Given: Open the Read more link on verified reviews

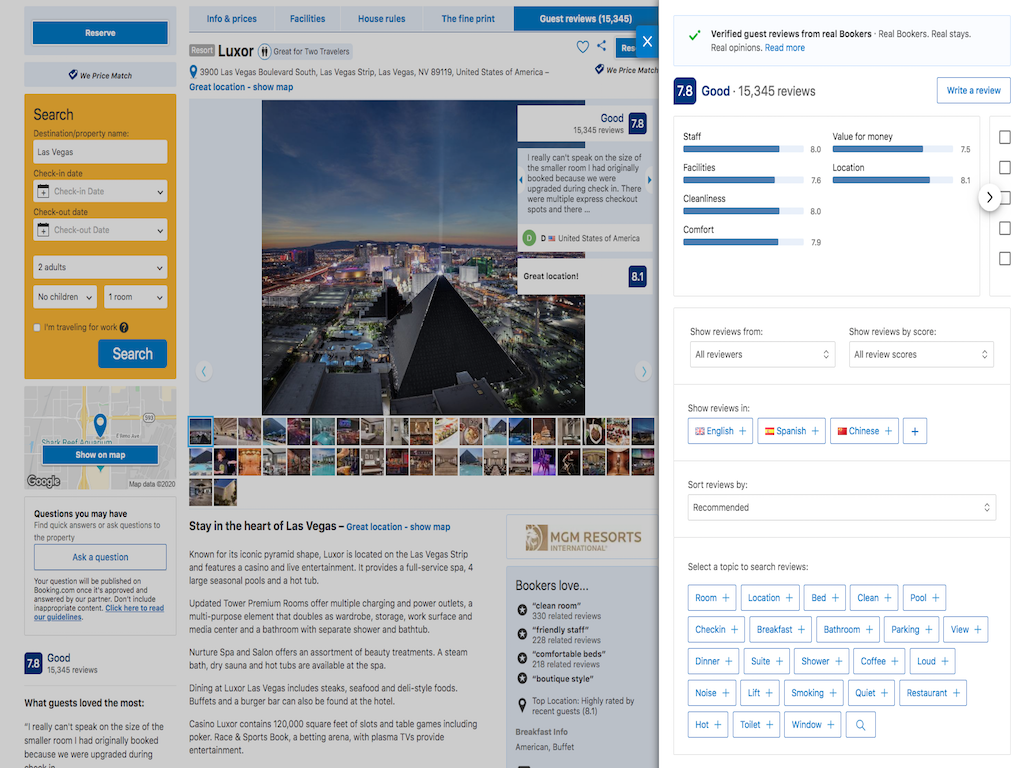Looking at the screenshot, I should click(x=784, y=48).
